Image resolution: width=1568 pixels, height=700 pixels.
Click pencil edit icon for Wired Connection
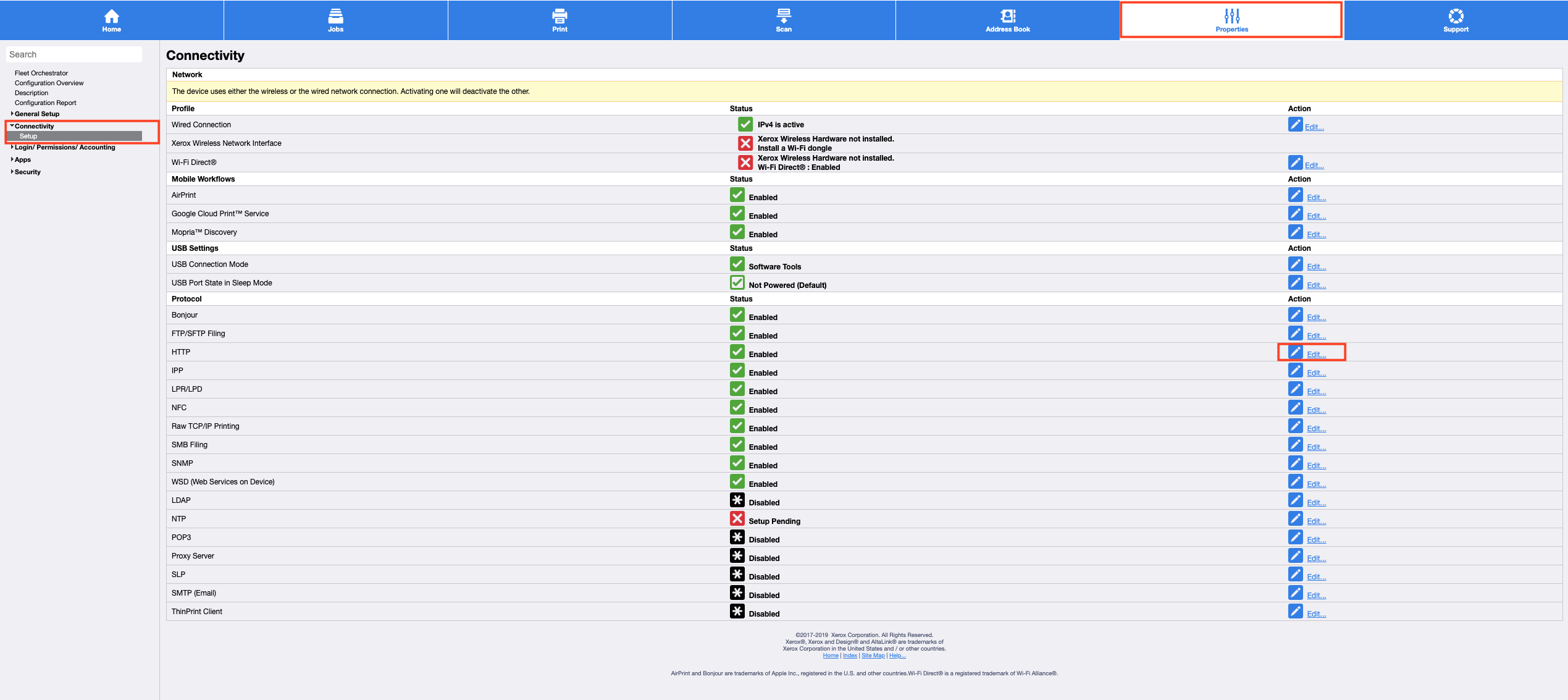[1295, 125]
